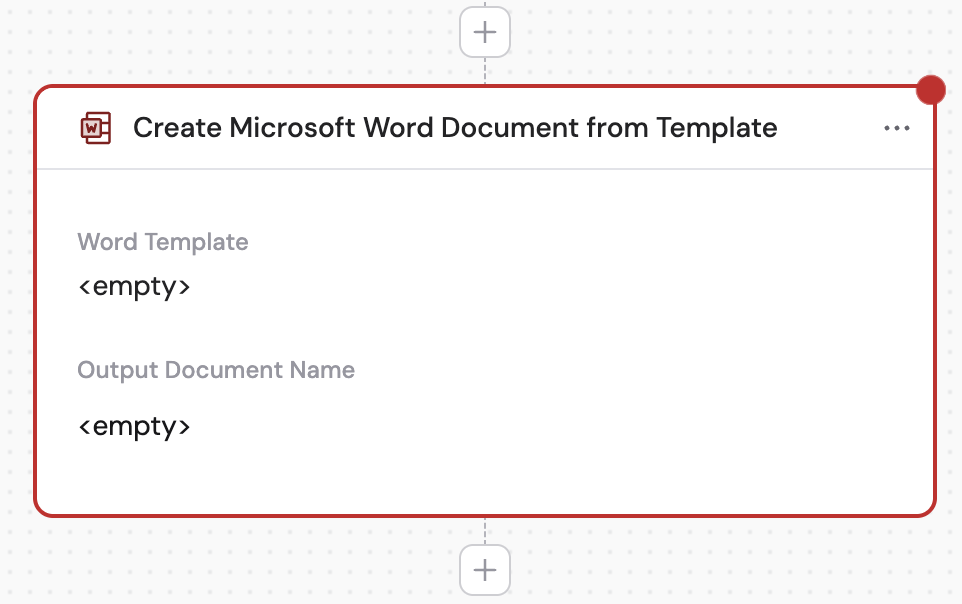The height and width of the screenshot is (604, 962).
Task: Select the red connector dot on the step
Action: tap(931, 89)
